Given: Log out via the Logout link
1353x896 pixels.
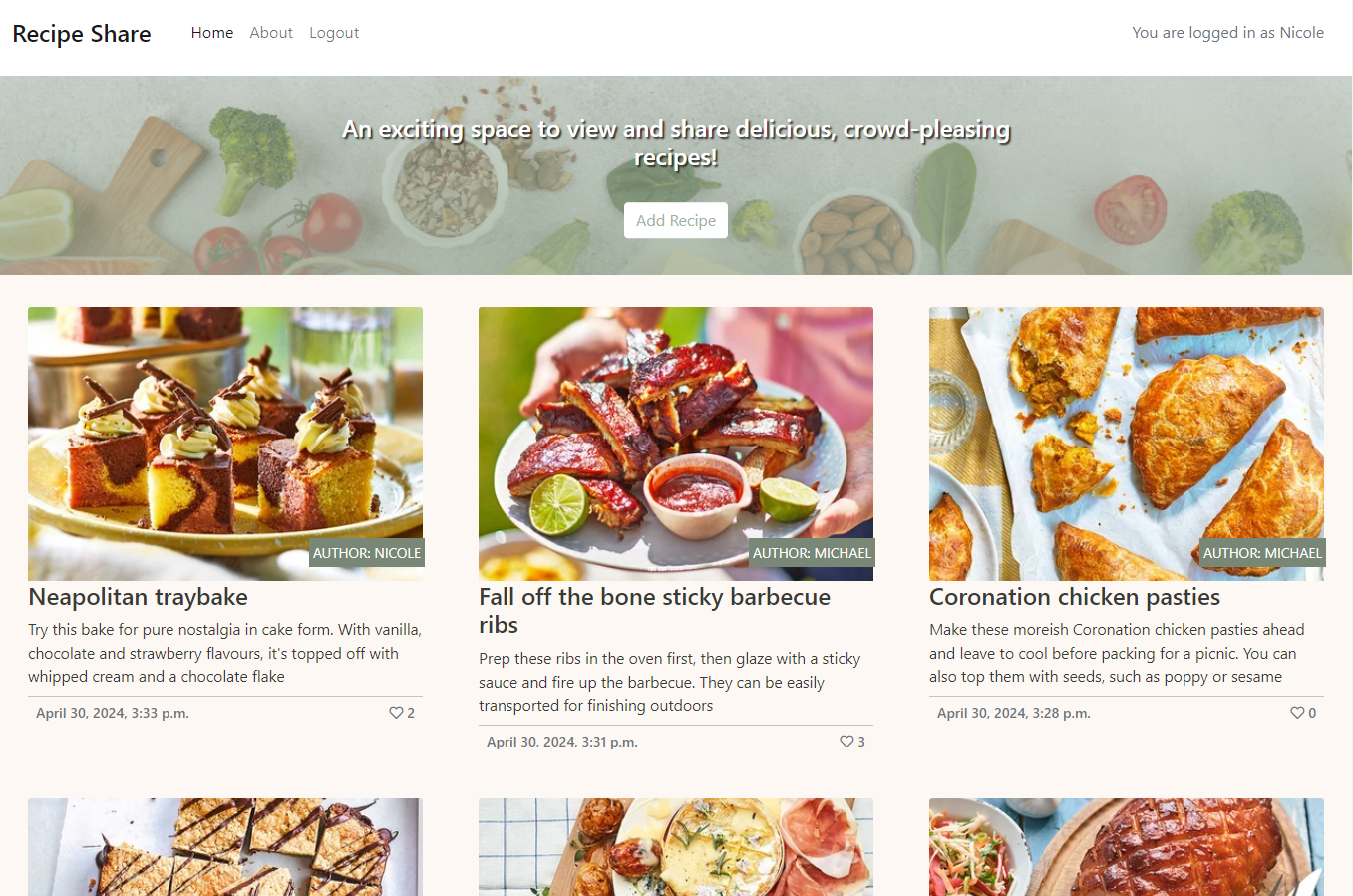Looking at the screenshot, I should pos(334,33).
